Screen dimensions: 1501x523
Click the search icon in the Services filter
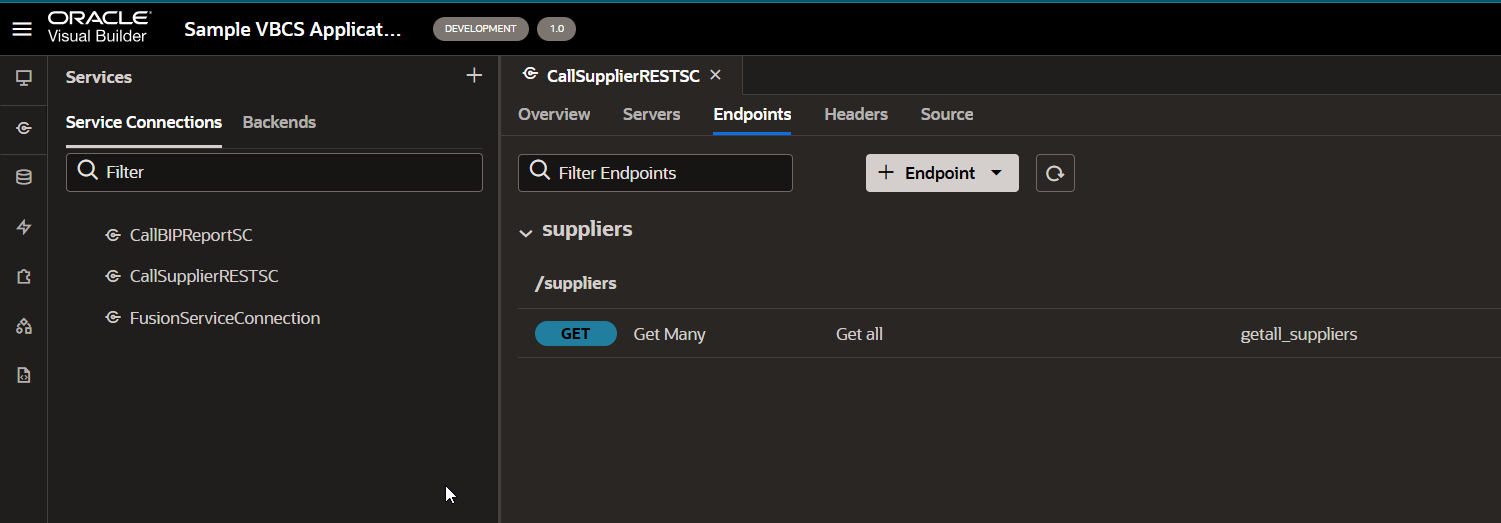tap(88, 171)
